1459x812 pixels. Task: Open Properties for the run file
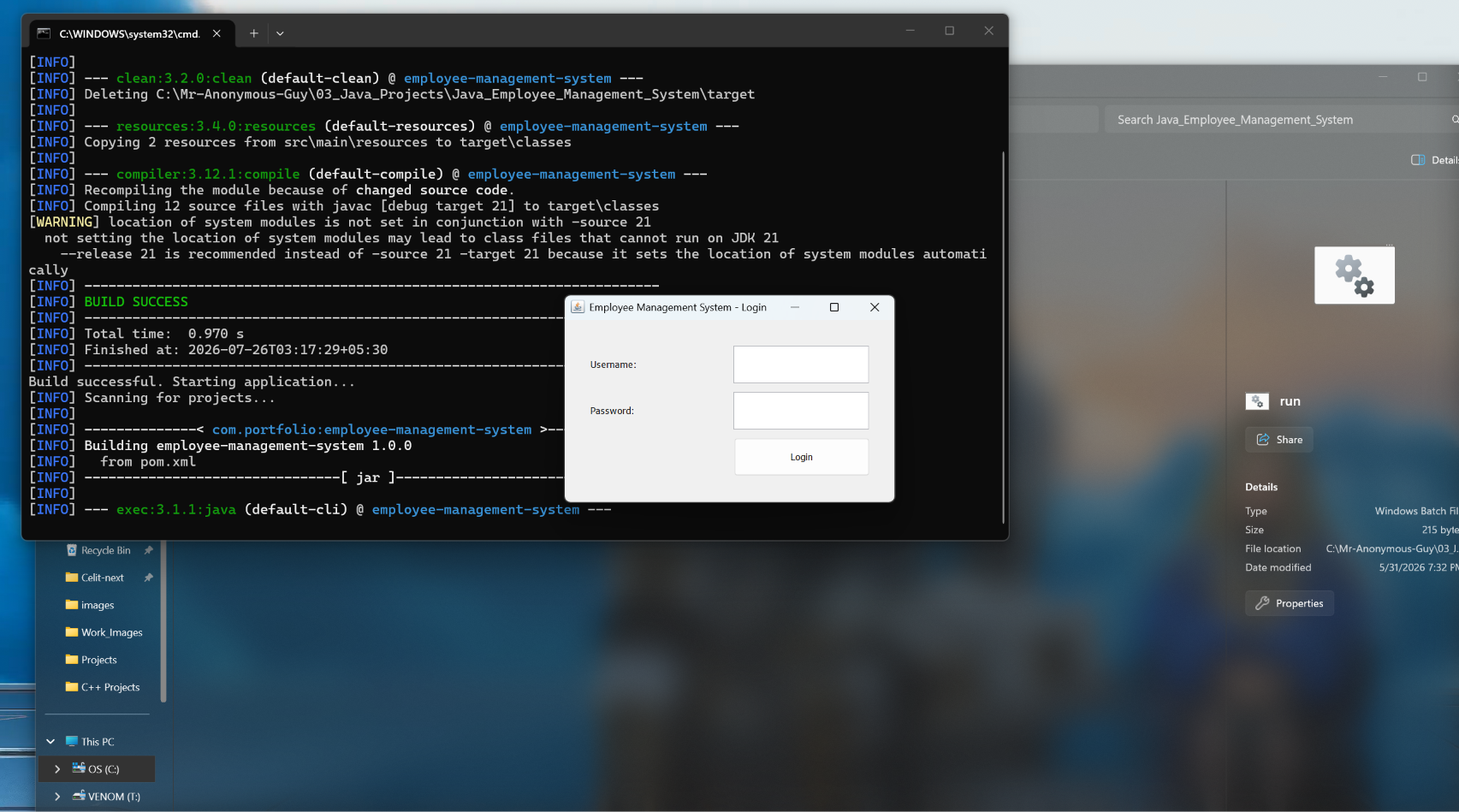pyautogui.click(x=1289, y=603)
